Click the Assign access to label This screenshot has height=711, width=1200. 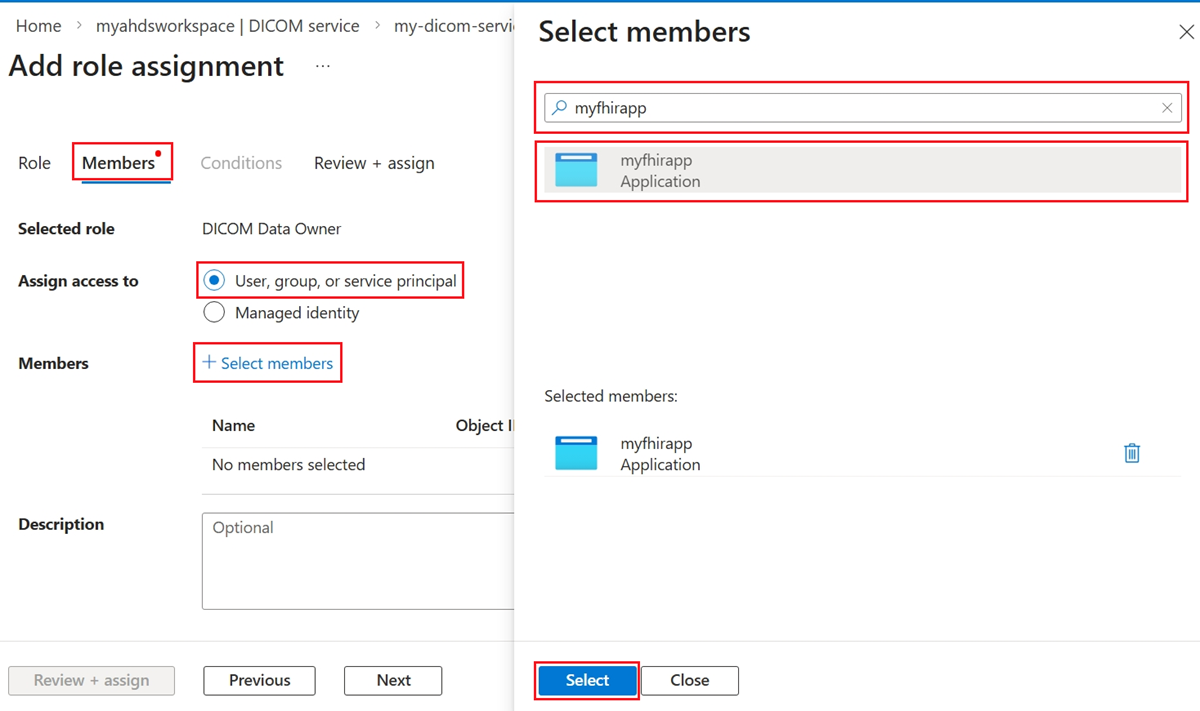click(x=78, y=281)
